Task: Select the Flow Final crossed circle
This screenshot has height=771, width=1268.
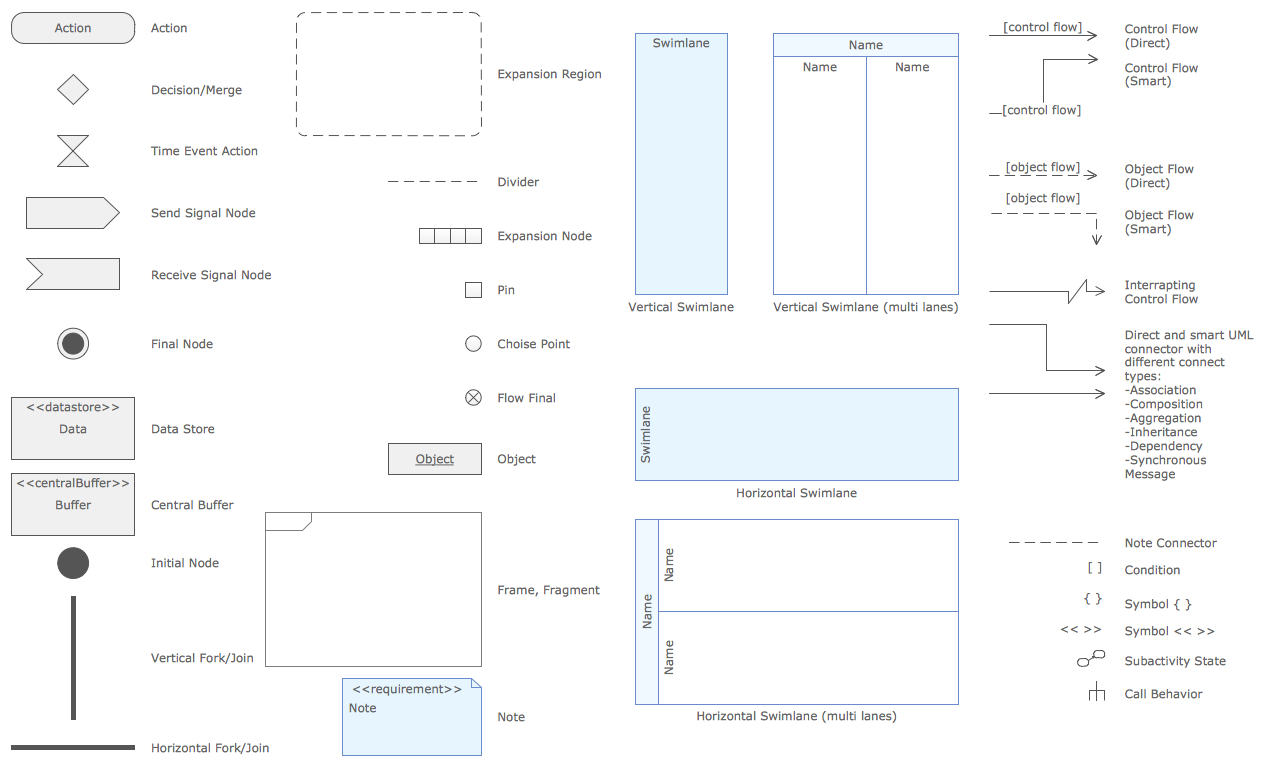Action: click(x=474, y=398)
